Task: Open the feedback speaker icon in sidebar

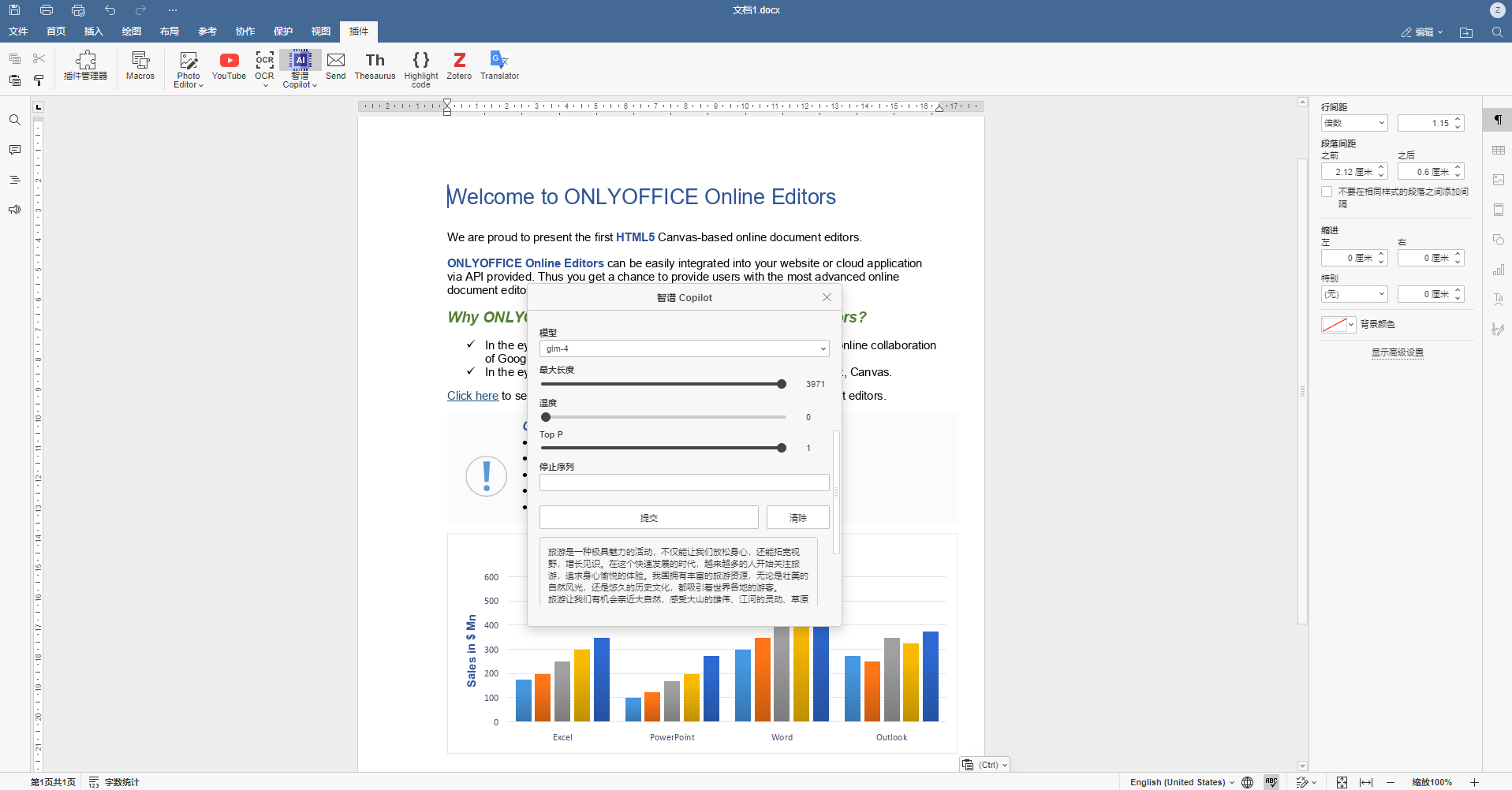Action: (x=15, y=210)
